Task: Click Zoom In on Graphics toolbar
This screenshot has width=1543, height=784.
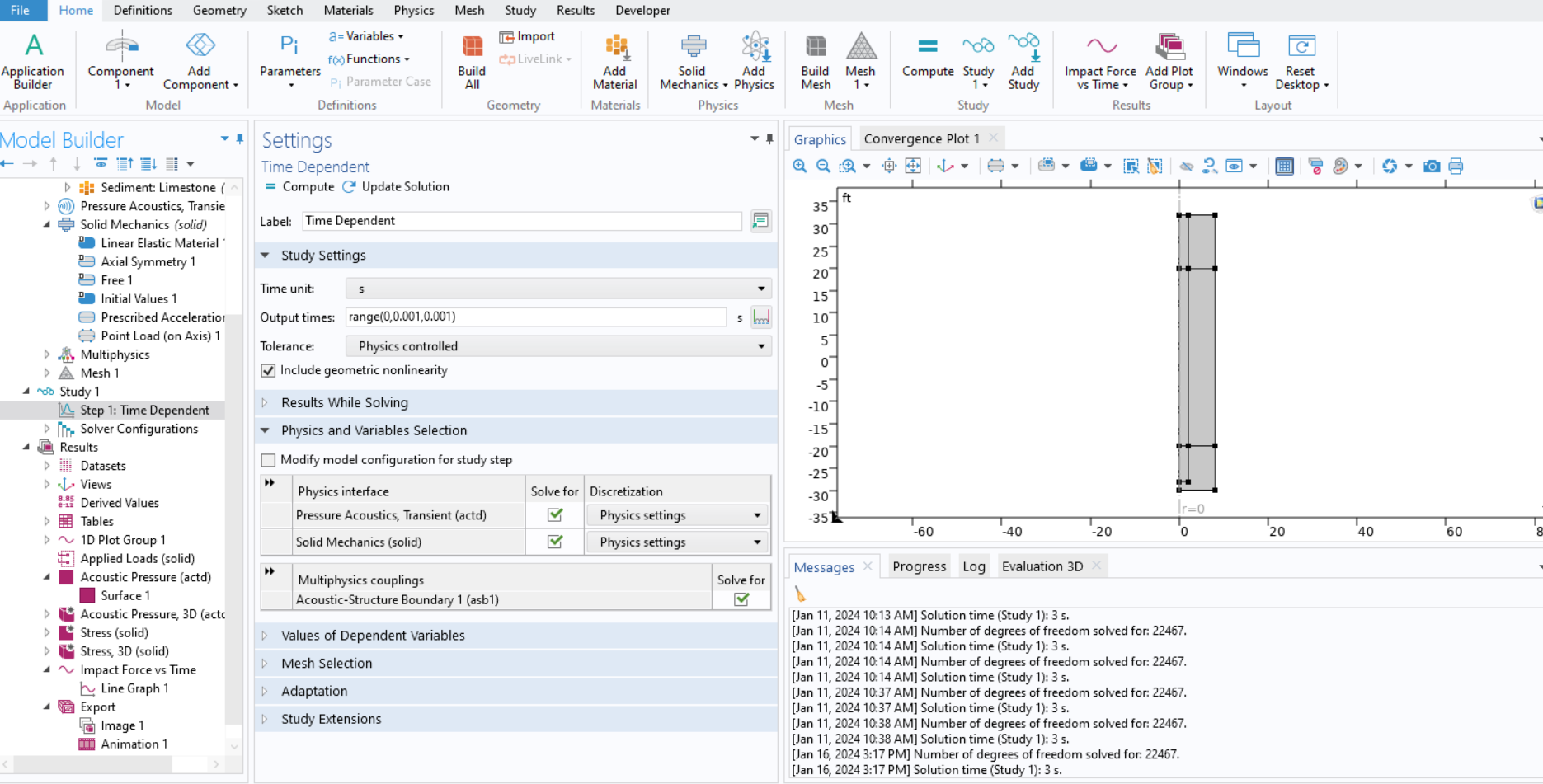Action: click(x=799, y=167)
